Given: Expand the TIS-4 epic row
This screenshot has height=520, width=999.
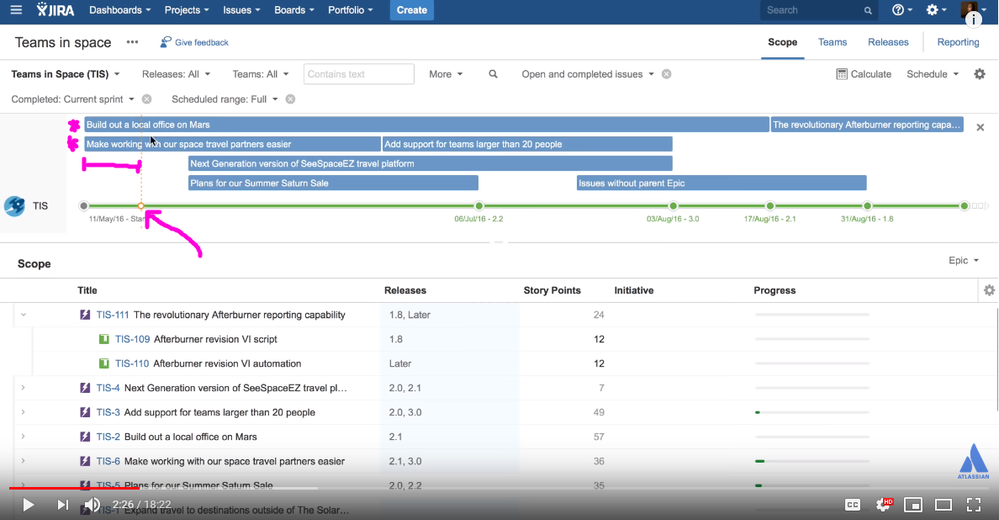Looking at the screenshot, I should click(23, 388).
